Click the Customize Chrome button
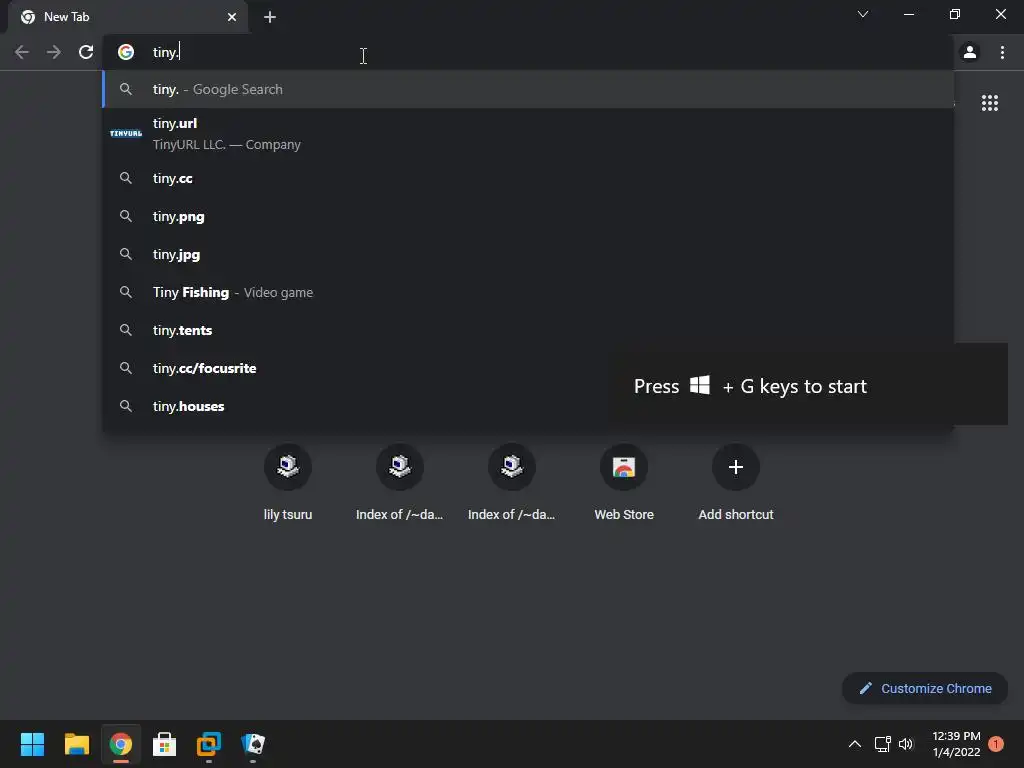The height and width of the screenshot is (768, 1024). click(925, 688)
